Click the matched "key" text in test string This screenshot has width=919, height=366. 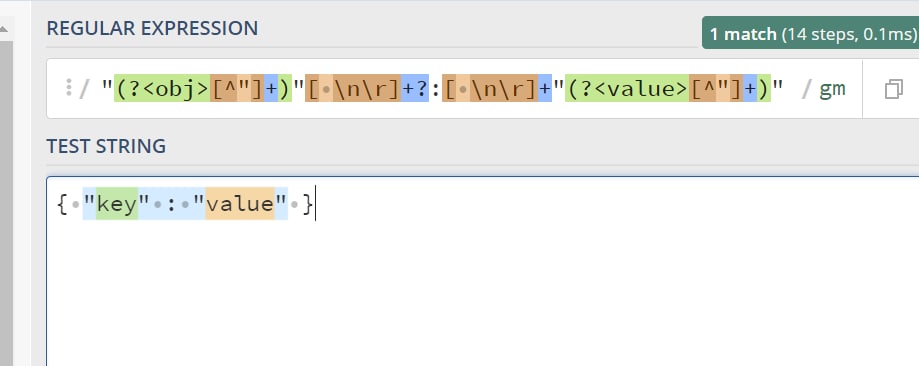coord(117,204)
